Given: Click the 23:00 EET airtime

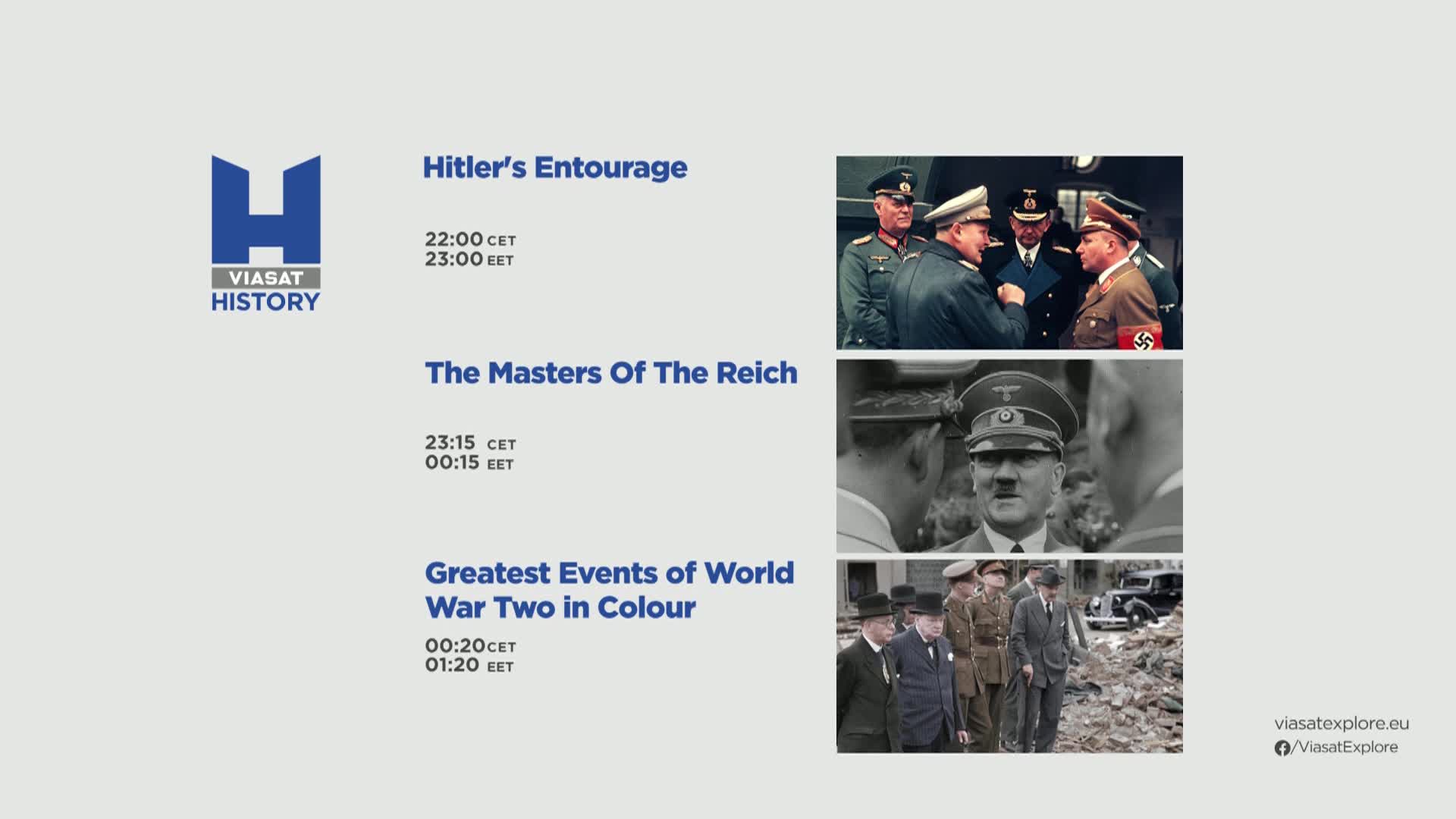Looking at the screenshot, I should point(469,259).
